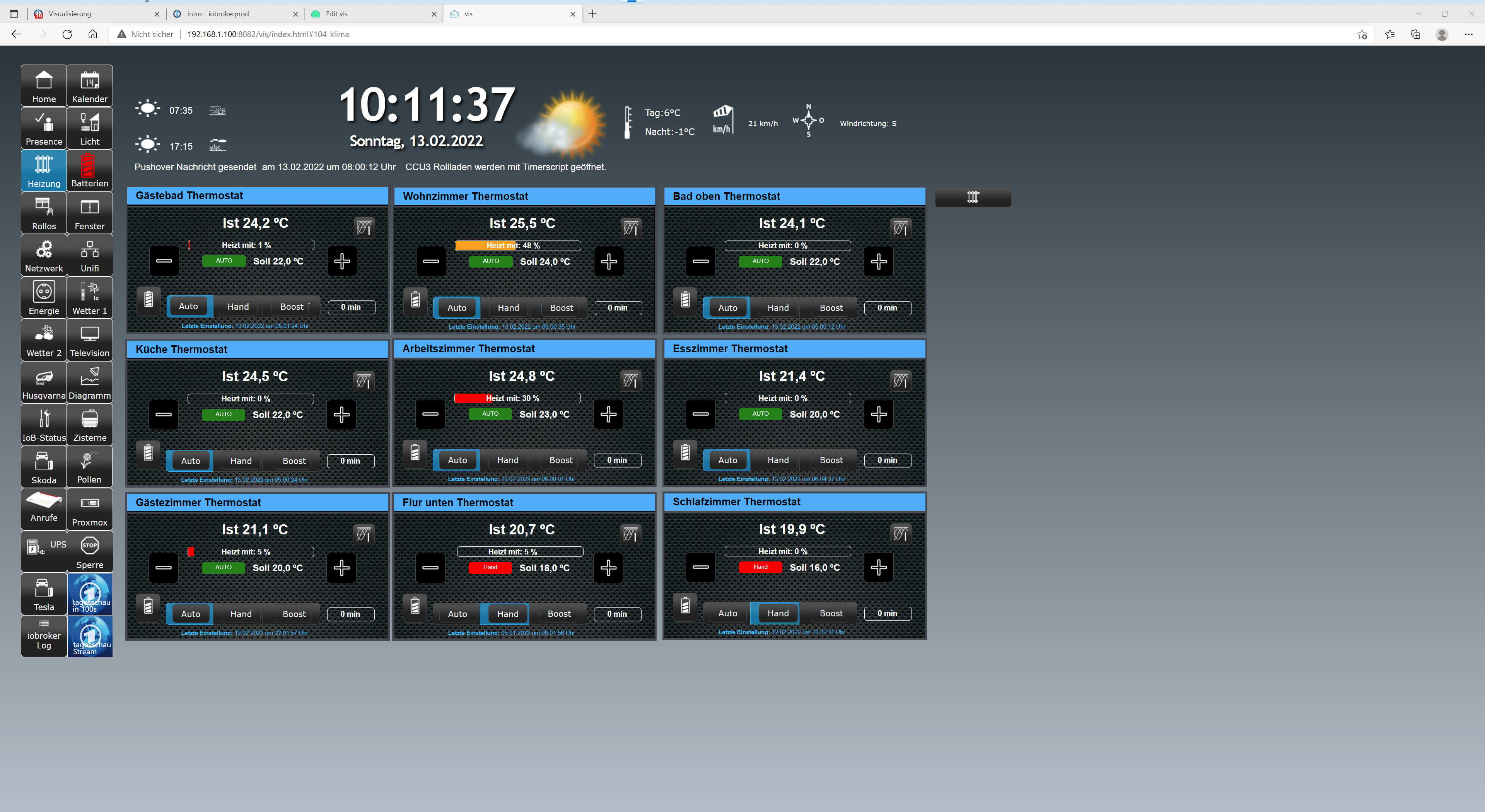Switch Wohnzimmer Thermostat to Hand mode
The image size is (1485, 812).
[x=508, y=308]
